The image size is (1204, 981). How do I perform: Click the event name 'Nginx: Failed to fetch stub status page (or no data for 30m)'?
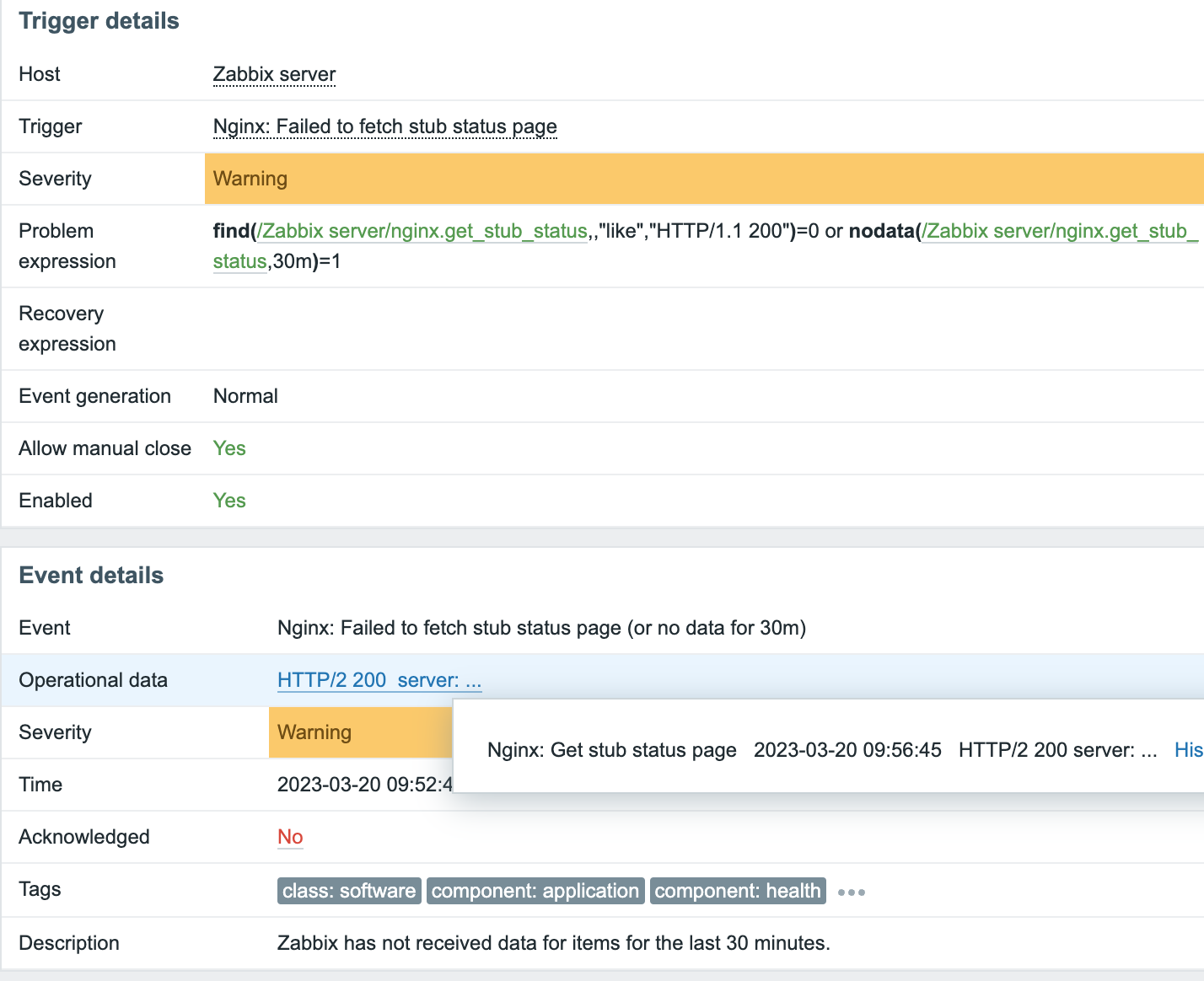541,628
